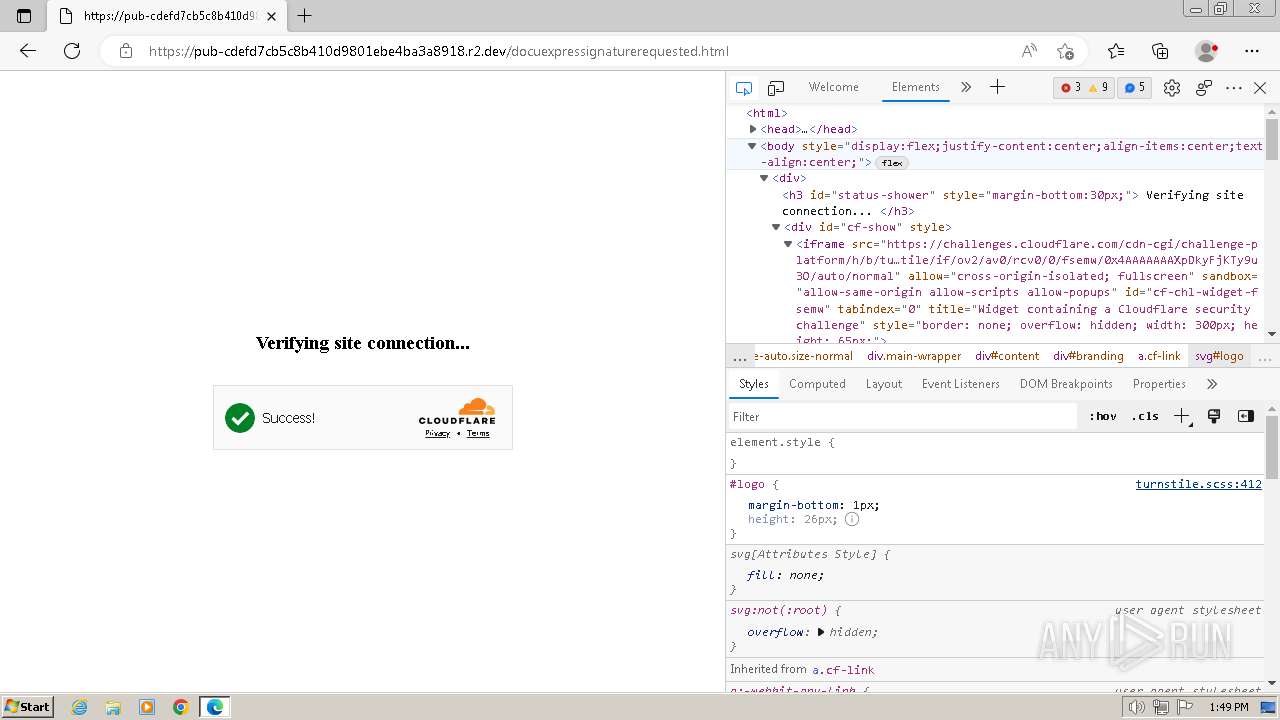This screenshot has height=720, width=1280.
Task: Toggle the .cls classes panel
Action: [1145, 417]
